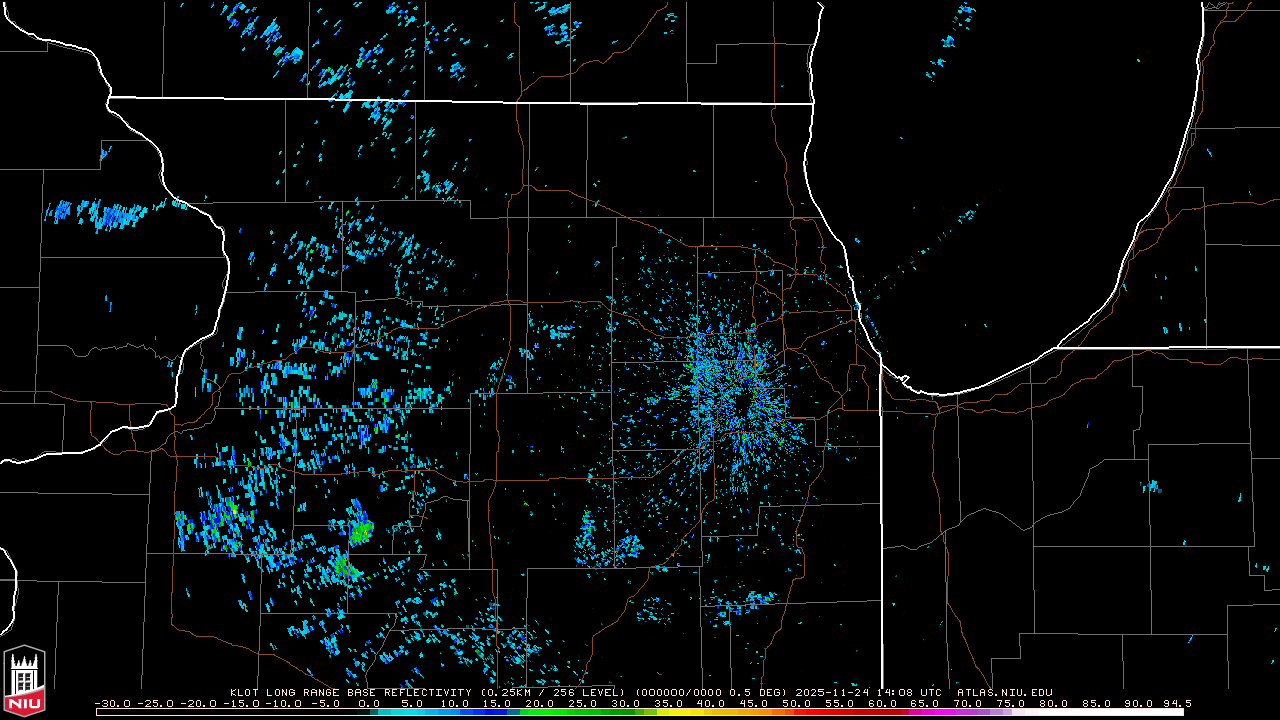This screenshot has height=720, width=1280.
Task: Click the -20.0 scale label
Action: 197,703
